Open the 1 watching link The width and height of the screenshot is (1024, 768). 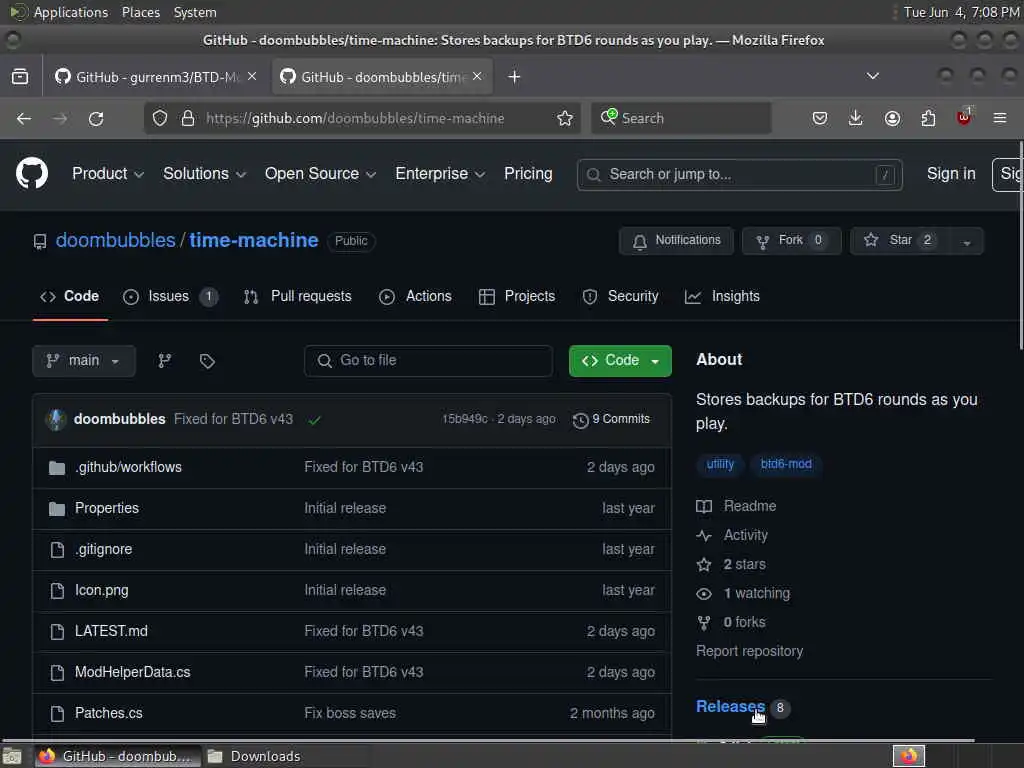click(x=743, y=594)
